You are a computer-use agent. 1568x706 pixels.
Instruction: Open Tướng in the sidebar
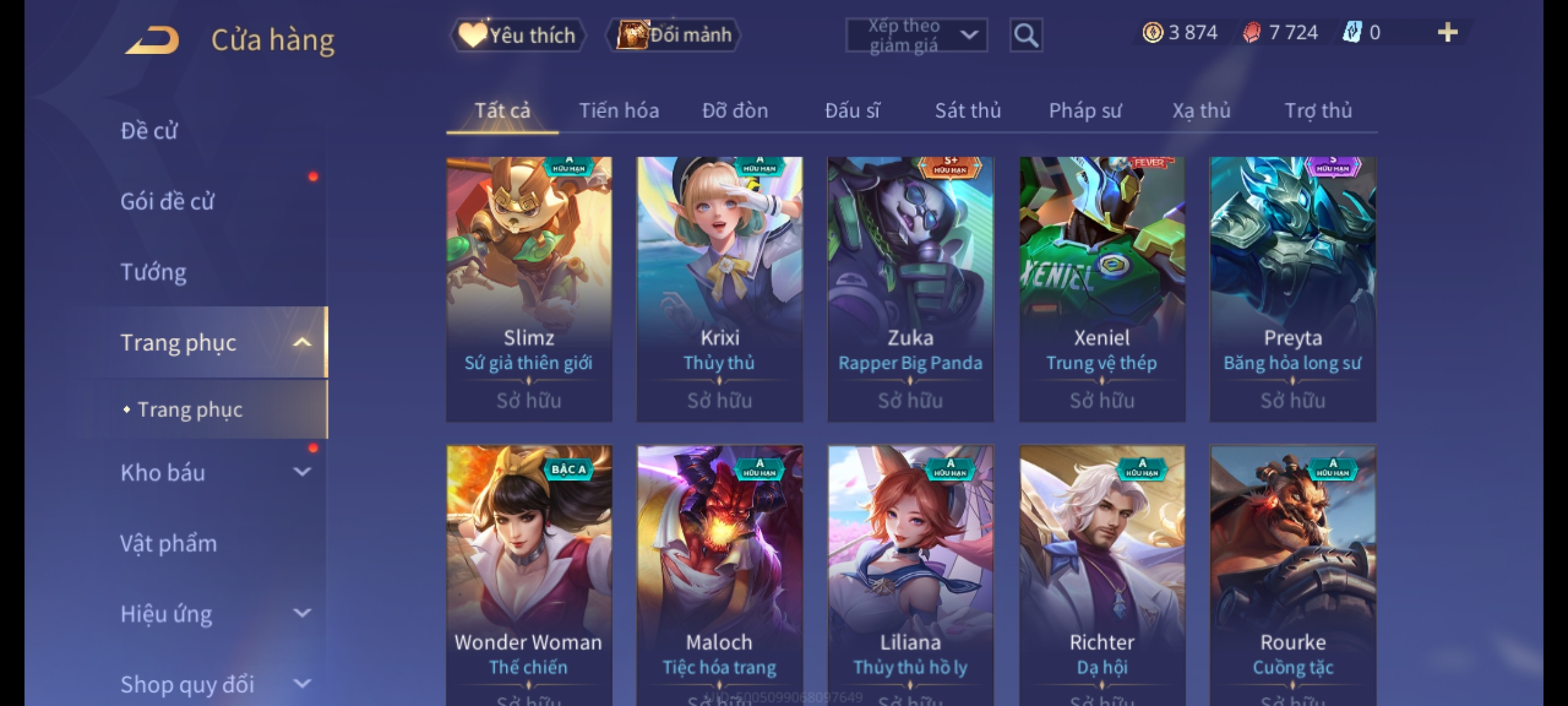tap(154, 272)
